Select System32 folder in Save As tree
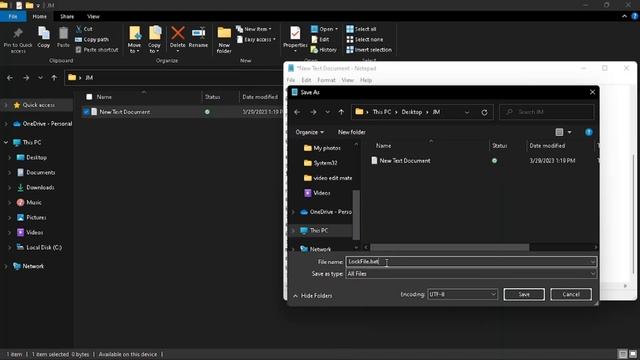640x360 pixels. point(321,163)
